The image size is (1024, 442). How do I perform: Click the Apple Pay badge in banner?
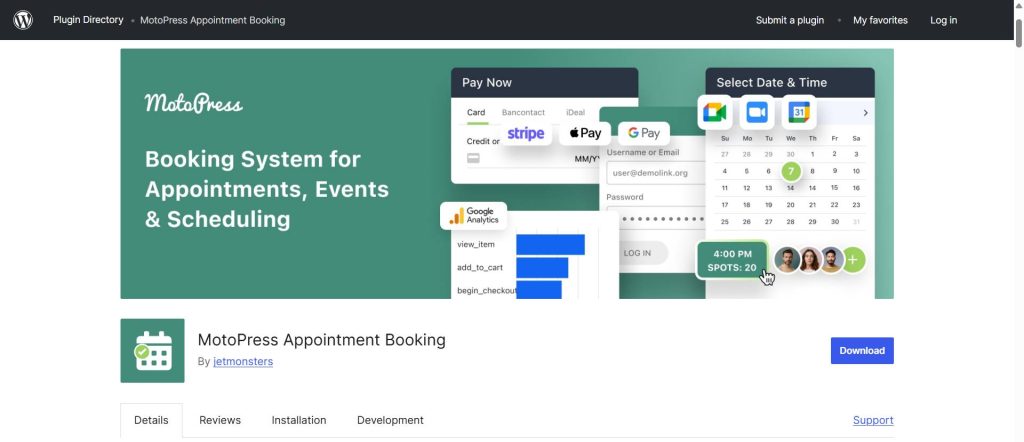[585, 133]
